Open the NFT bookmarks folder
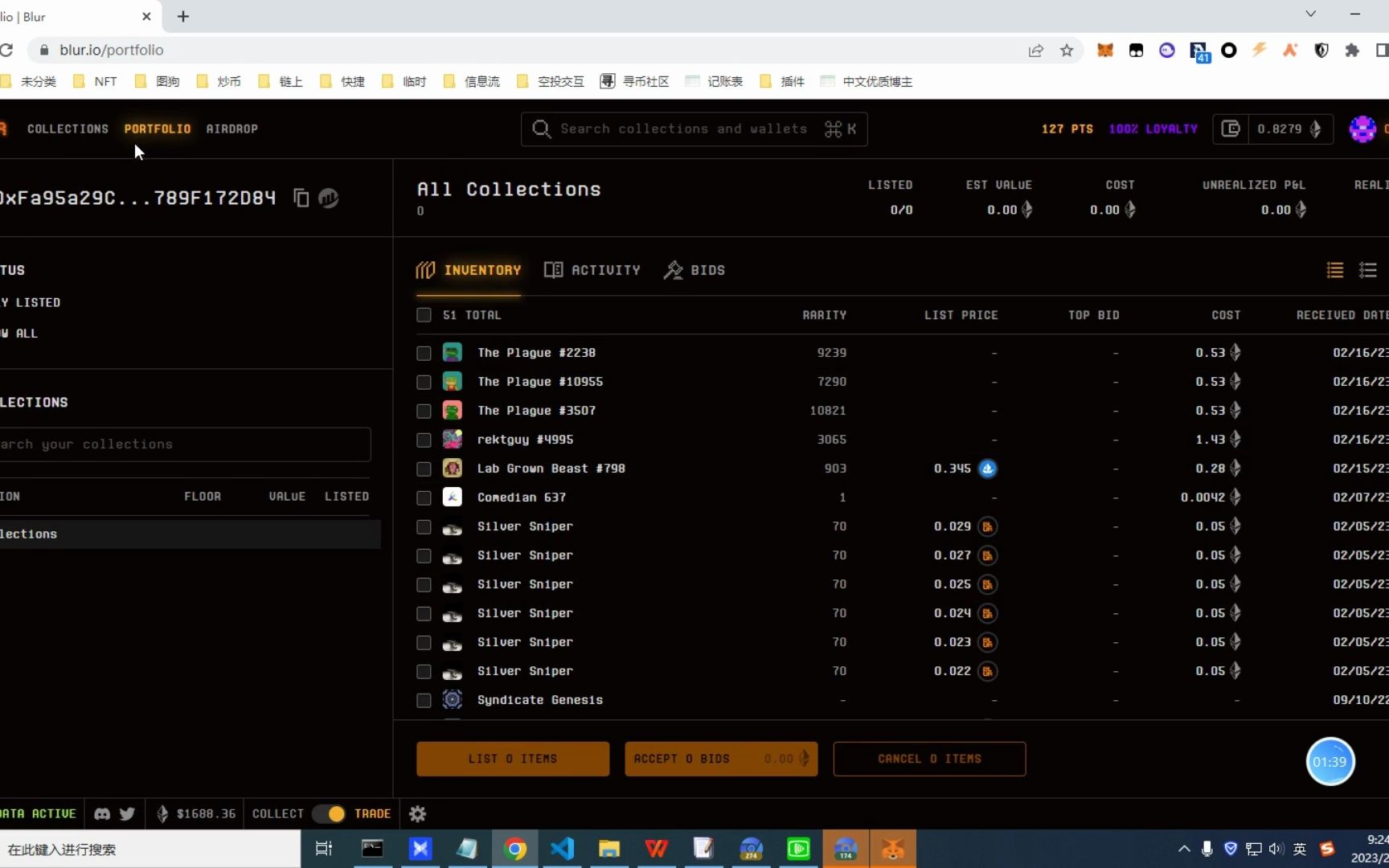 pos(95,81)
